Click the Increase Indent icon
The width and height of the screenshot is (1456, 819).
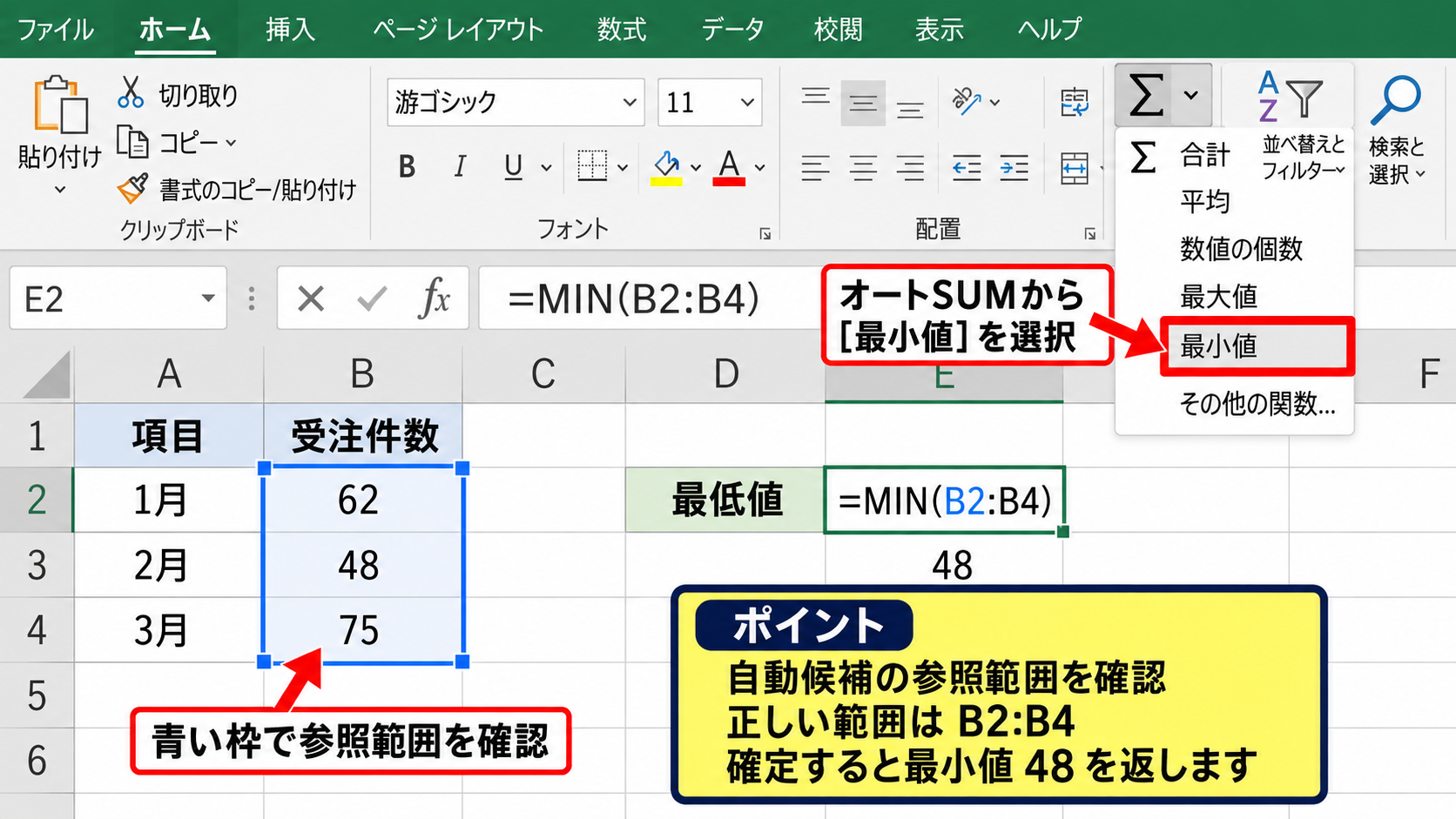pos(1014,167)
